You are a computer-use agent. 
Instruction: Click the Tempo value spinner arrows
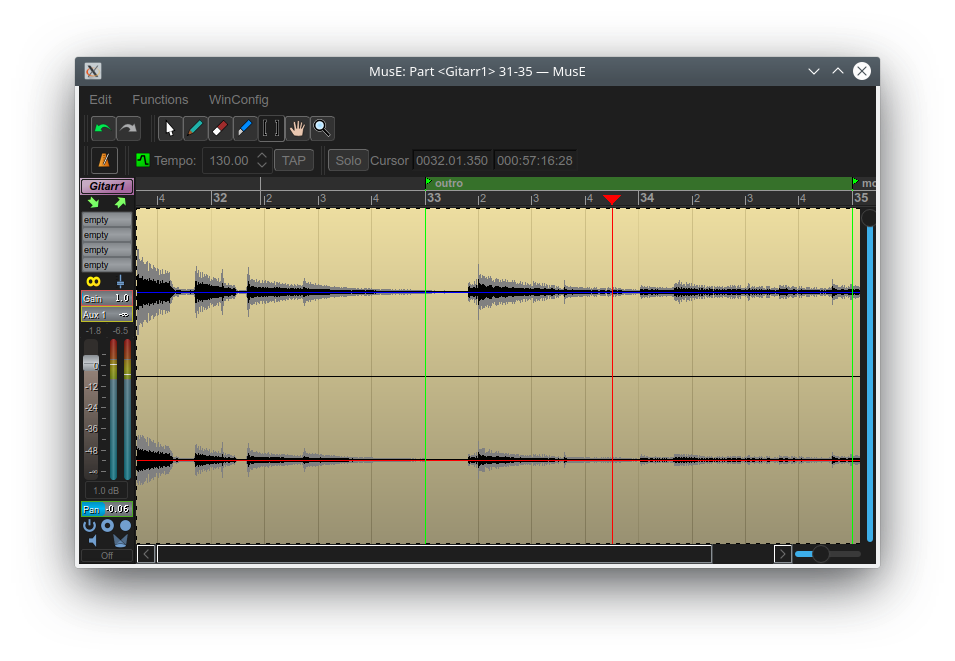click(x=262, y=160)
